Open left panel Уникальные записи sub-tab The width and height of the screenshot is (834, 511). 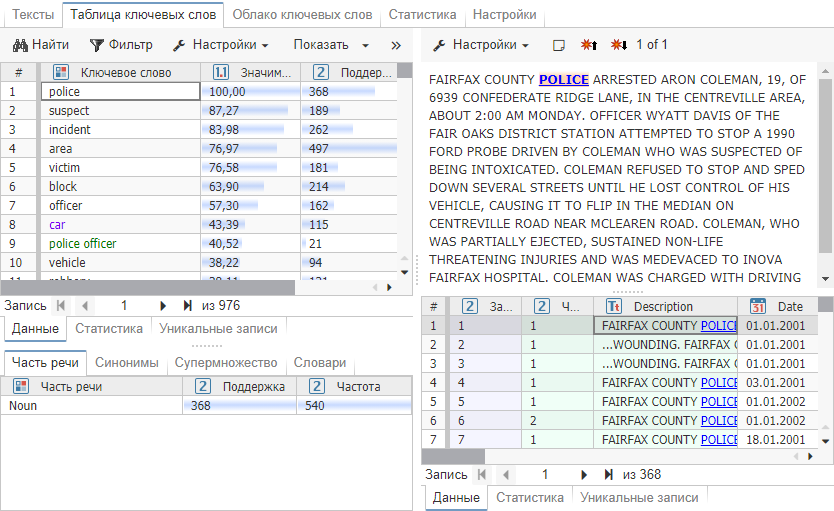(218, 329)
